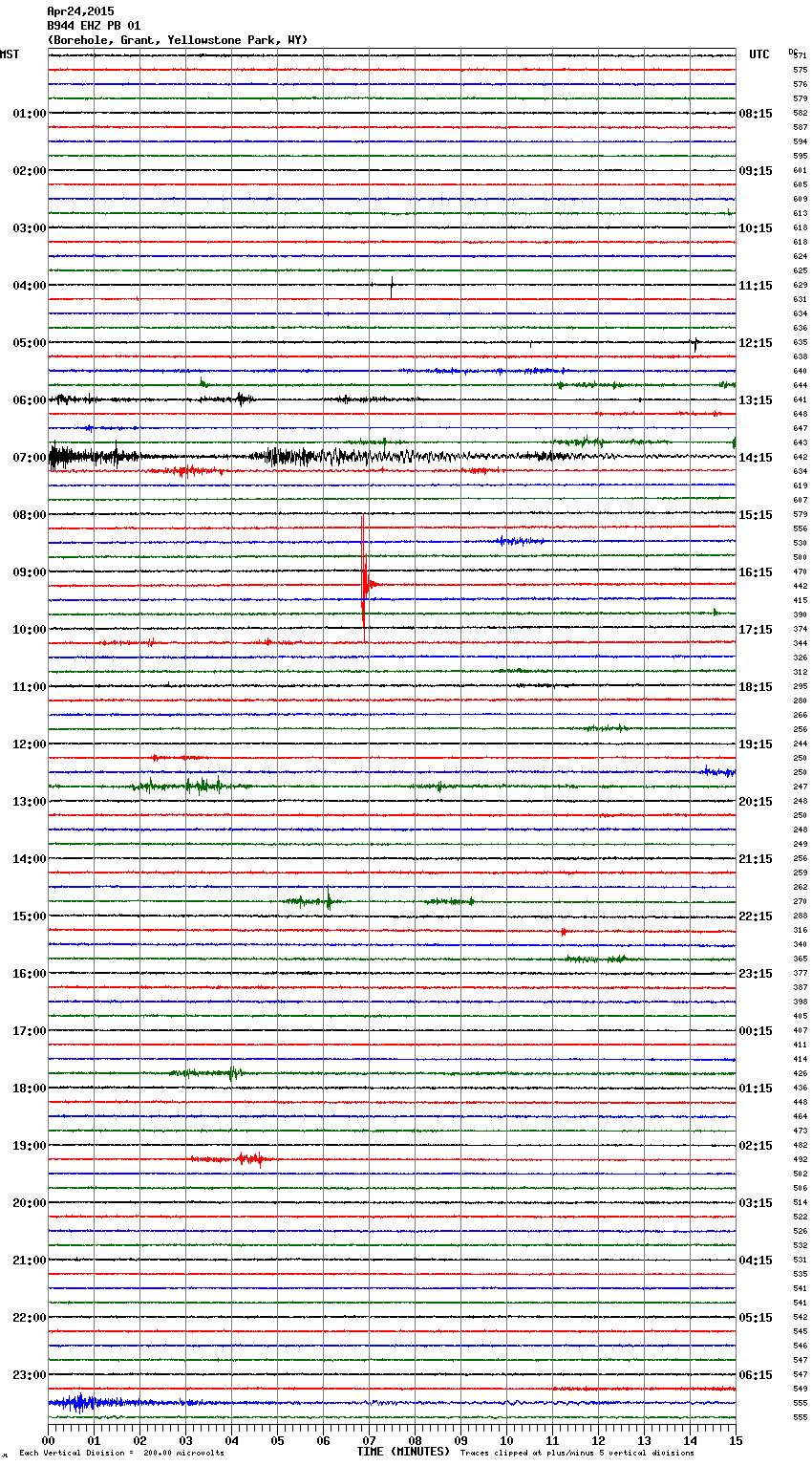The height and width of the screenshot is (1466, 812).
Task: Click the small black spike on the 04:00 trace
Action: point(391,286)
